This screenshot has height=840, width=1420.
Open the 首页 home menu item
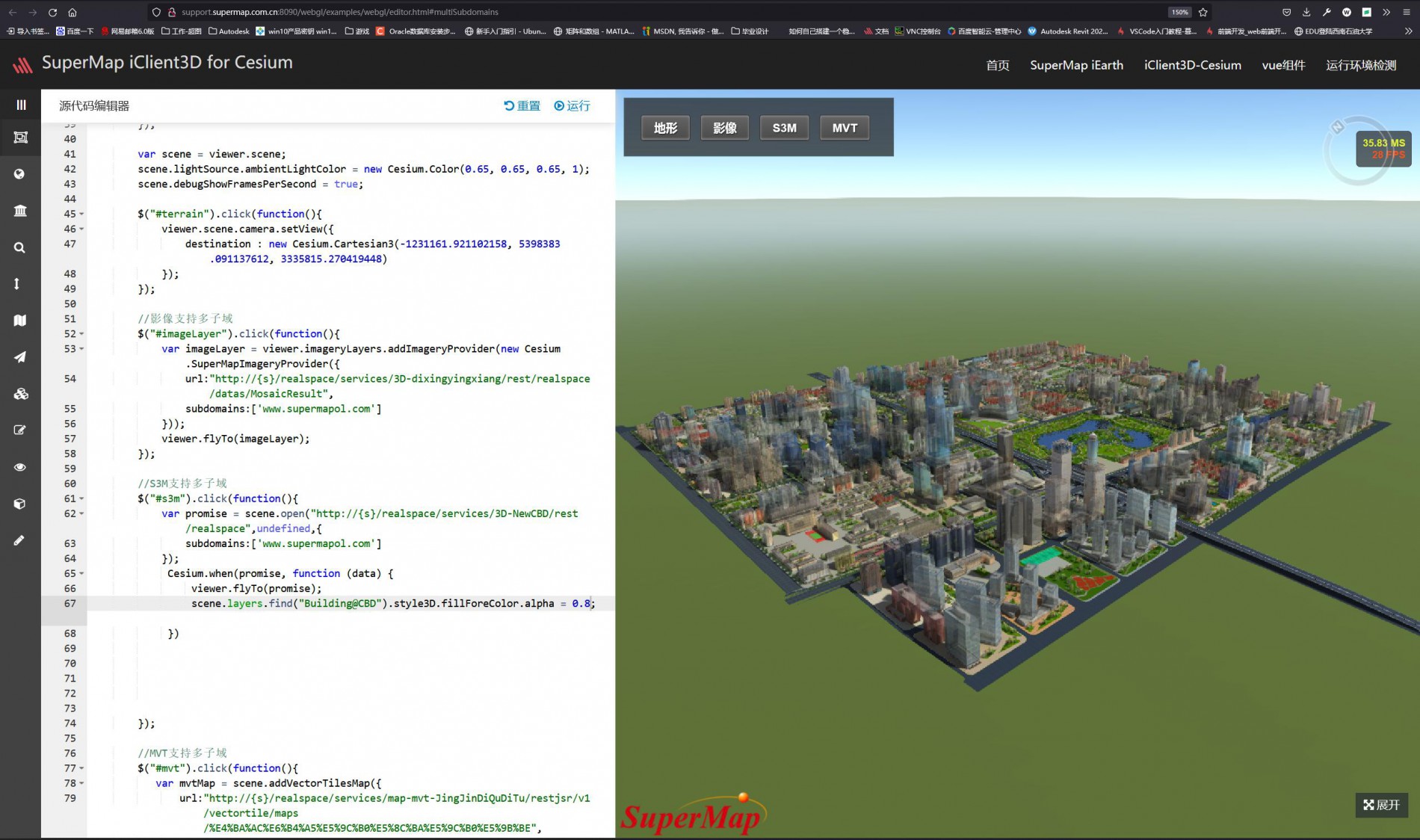997,65
